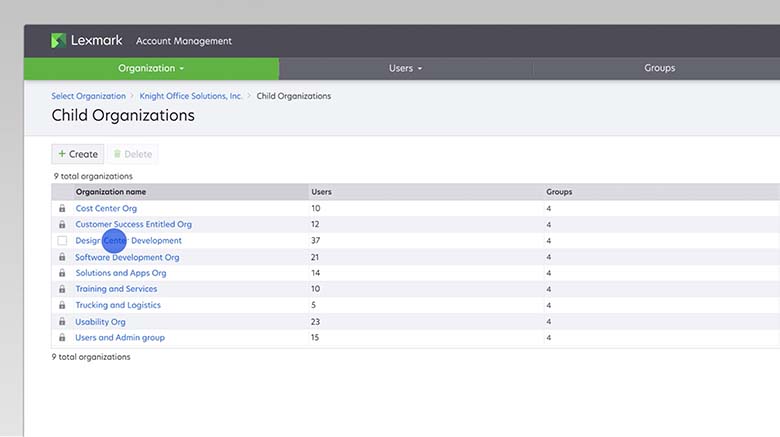780x437 pixels.
Task: Click lock icon beside Cost Center Org
Action: pos(62,209)
